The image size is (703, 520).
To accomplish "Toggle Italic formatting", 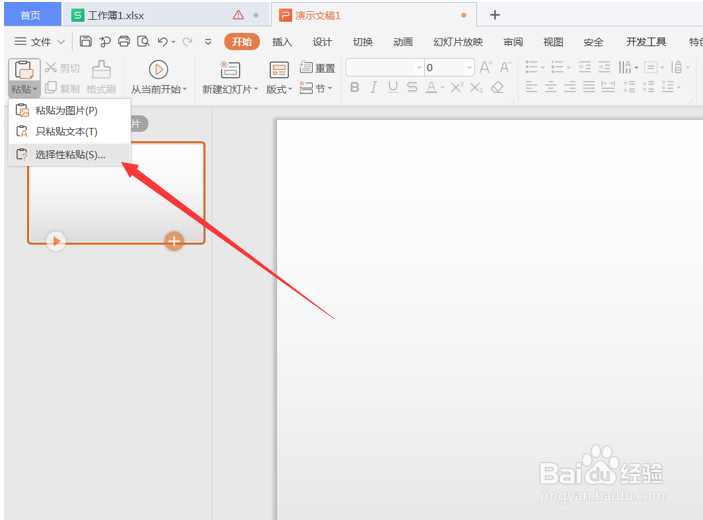I will tap(373, 87).
